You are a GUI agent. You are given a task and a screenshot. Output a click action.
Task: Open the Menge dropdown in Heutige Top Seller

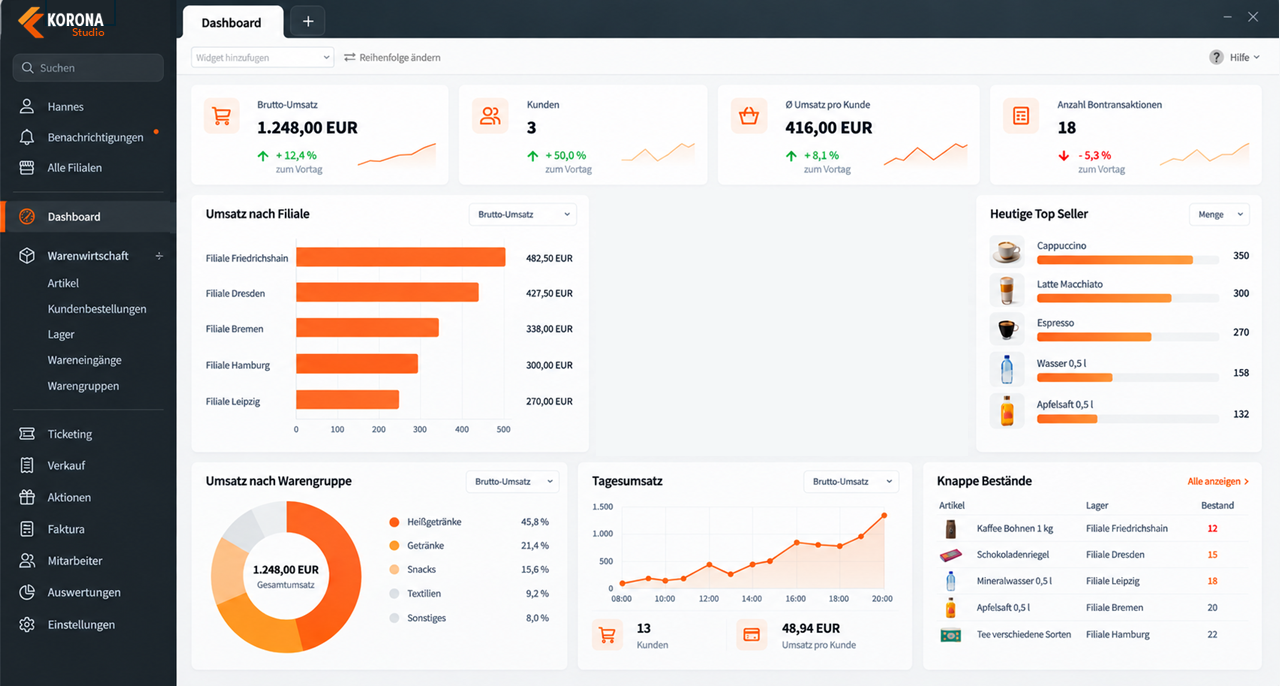pyautogui.click(x=1219, y=214)
